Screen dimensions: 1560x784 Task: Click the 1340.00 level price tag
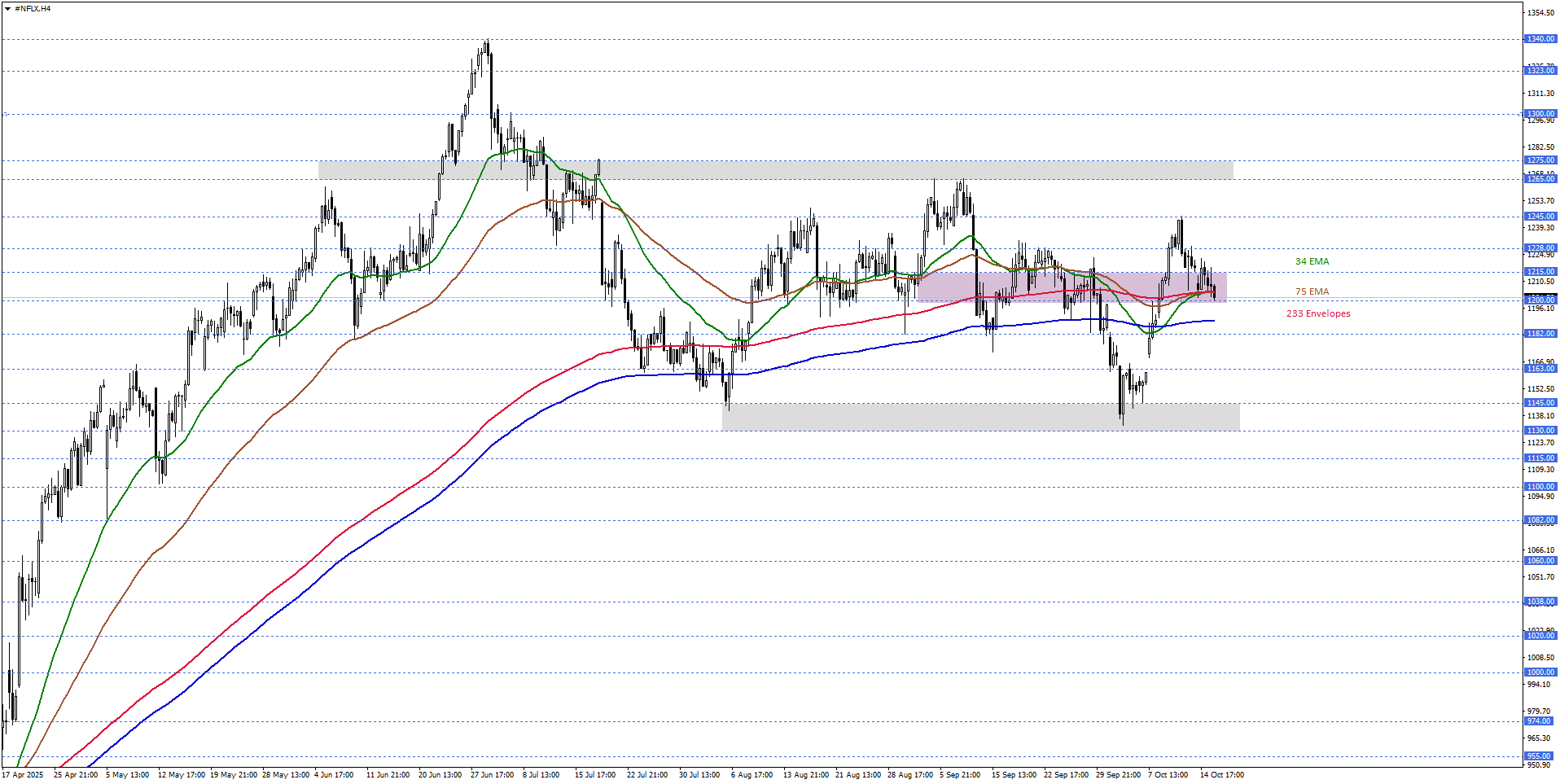[x=1540, y=39]
